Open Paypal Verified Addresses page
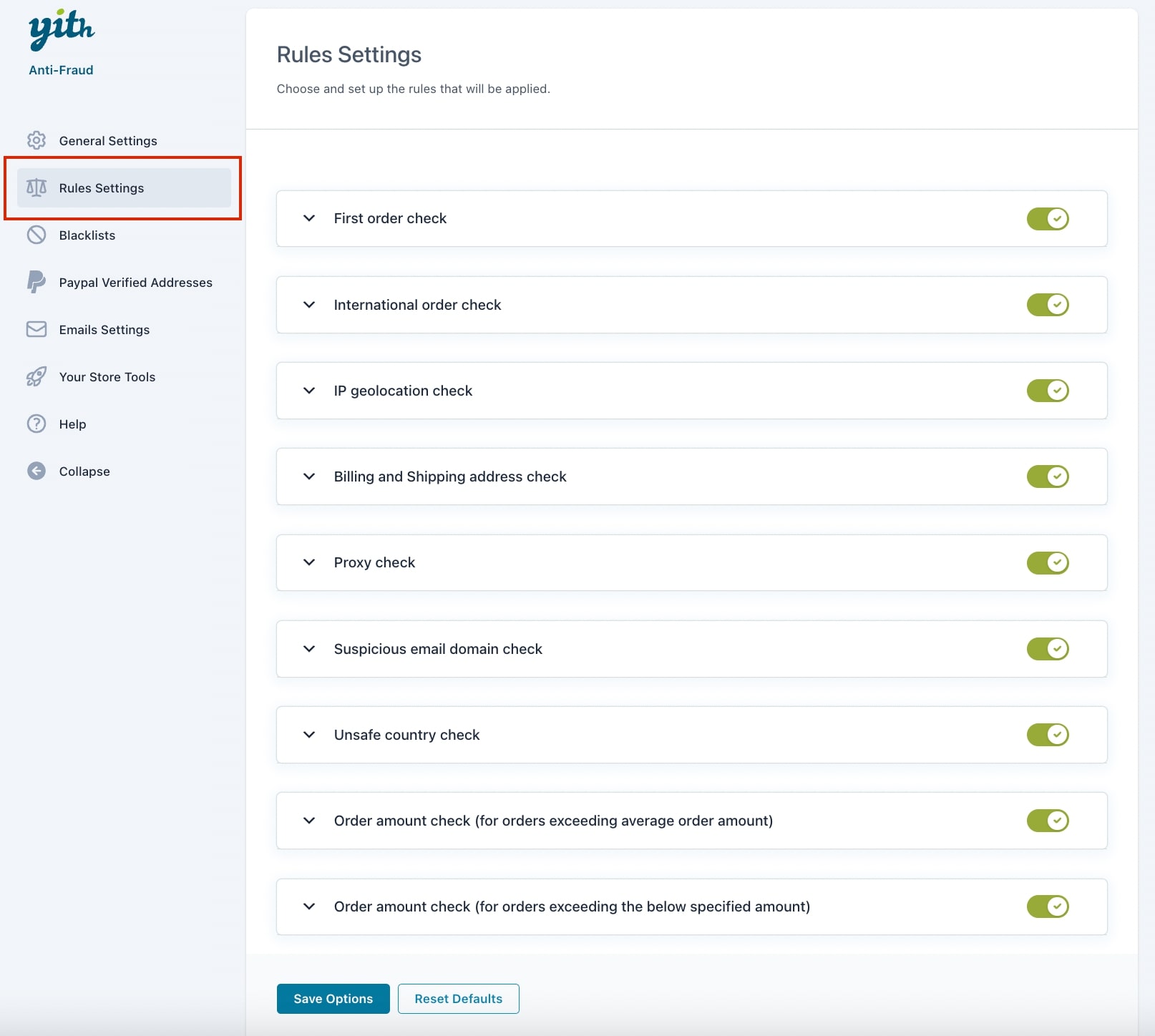The height and width of the screenshot is (1036, 1155). click(x=124, y=282)
